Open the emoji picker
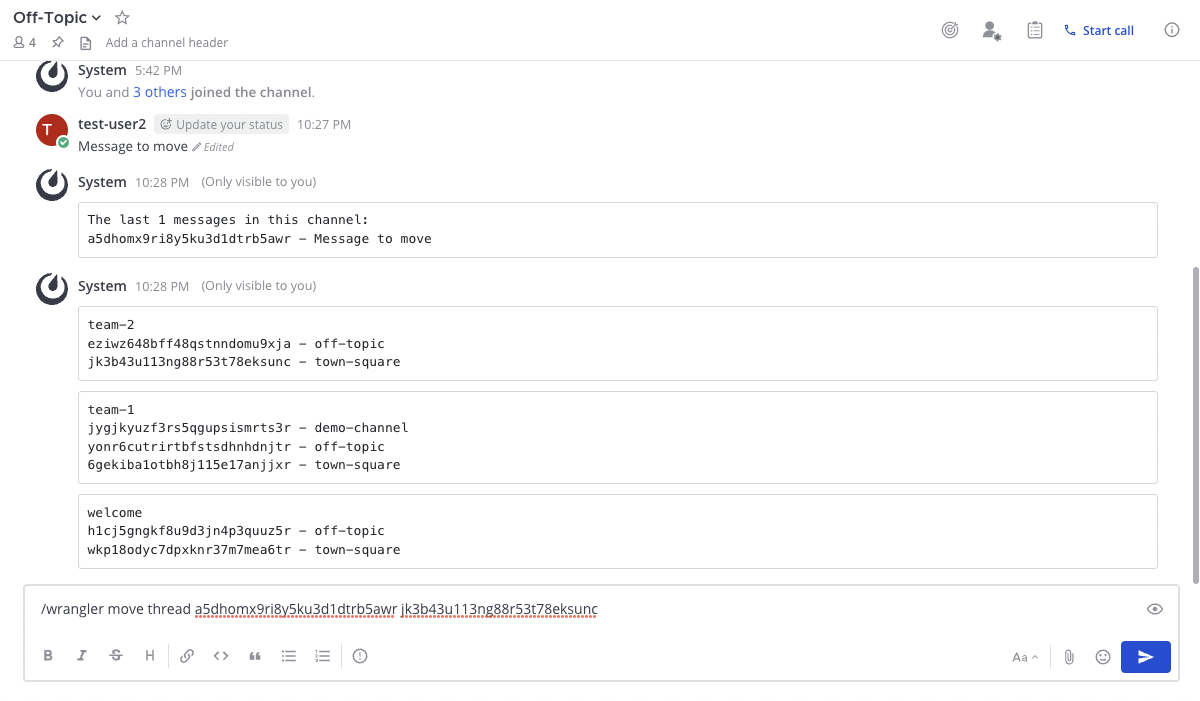This screenshot has height=701, width=1200. point(1103,657)
